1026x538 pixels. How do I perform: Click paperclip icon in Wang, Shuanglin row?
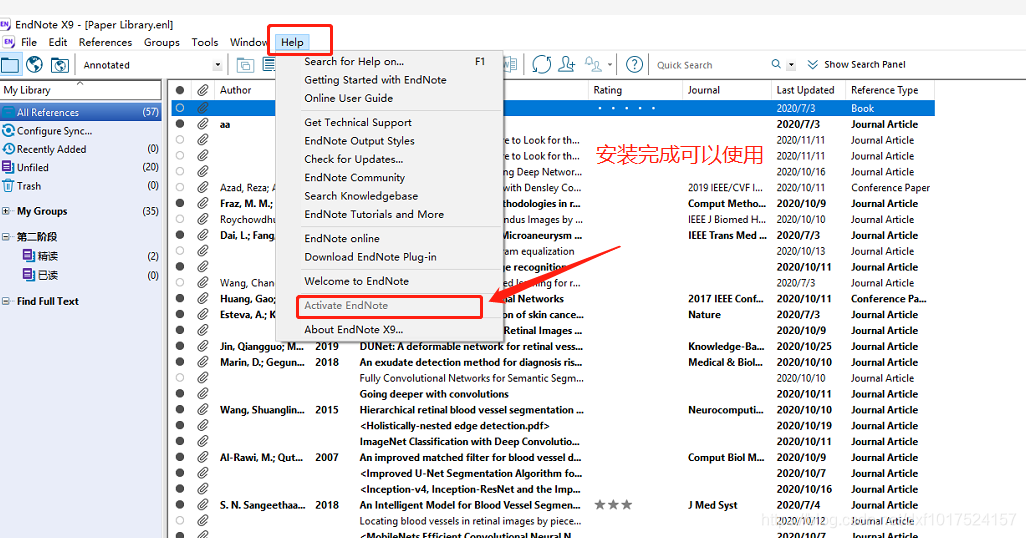[203, 410]
